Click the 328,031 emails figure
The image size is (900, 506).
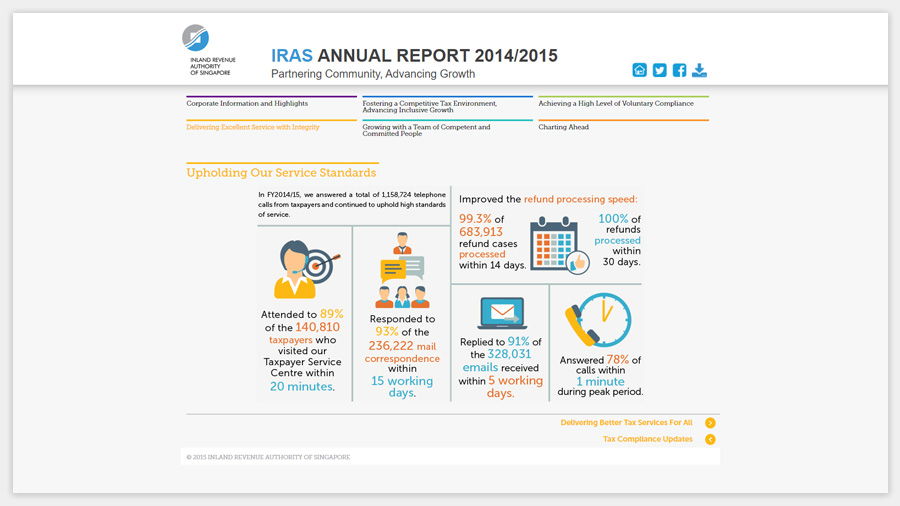(x=509, y=355)
